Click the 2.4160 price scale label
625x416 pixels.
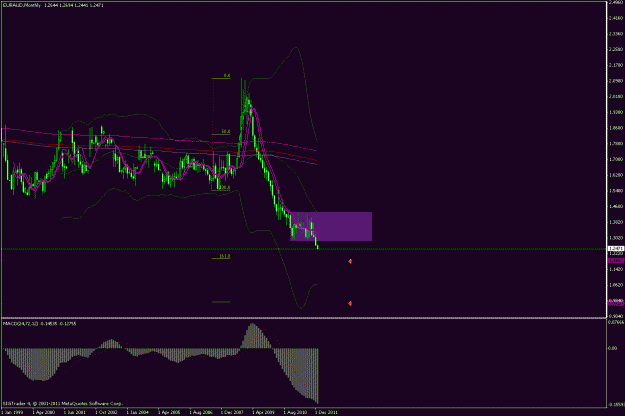tap(616, 18)
